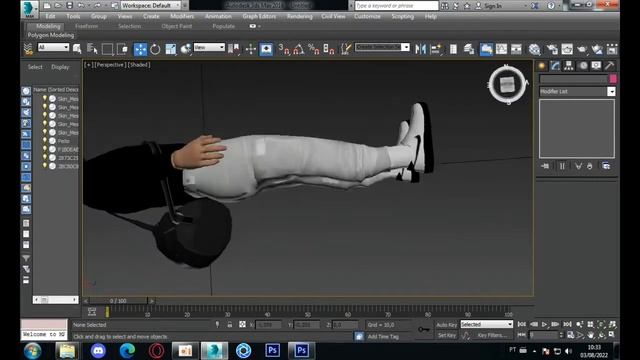Toggle the Spinner Snap button

(x=329, y=49)
